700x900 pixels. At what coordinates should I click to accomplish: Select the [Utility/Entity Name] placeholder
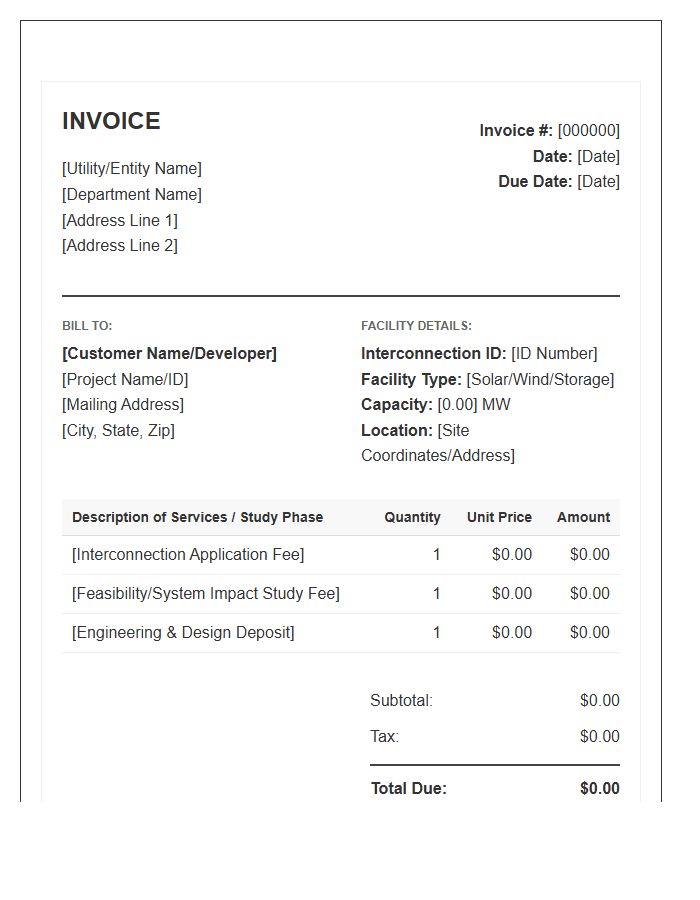tap(132, 169)
